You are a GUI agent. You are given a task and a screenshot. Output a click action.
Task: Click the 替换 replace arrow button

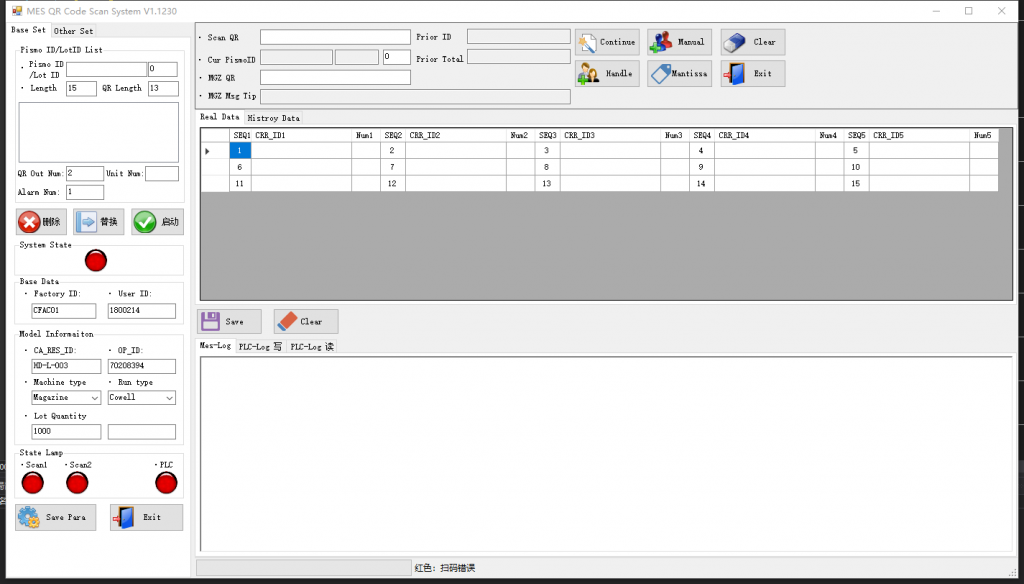99,222
